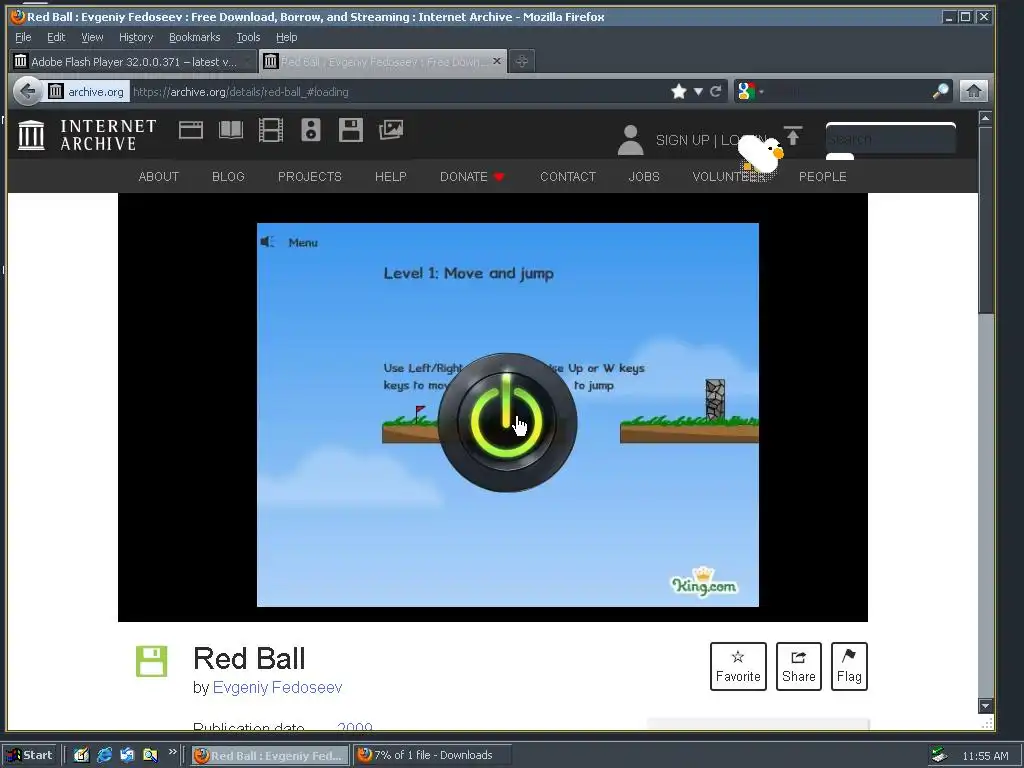Open the game Menu
Screen dimensions: 1024x768
point(303,242)
